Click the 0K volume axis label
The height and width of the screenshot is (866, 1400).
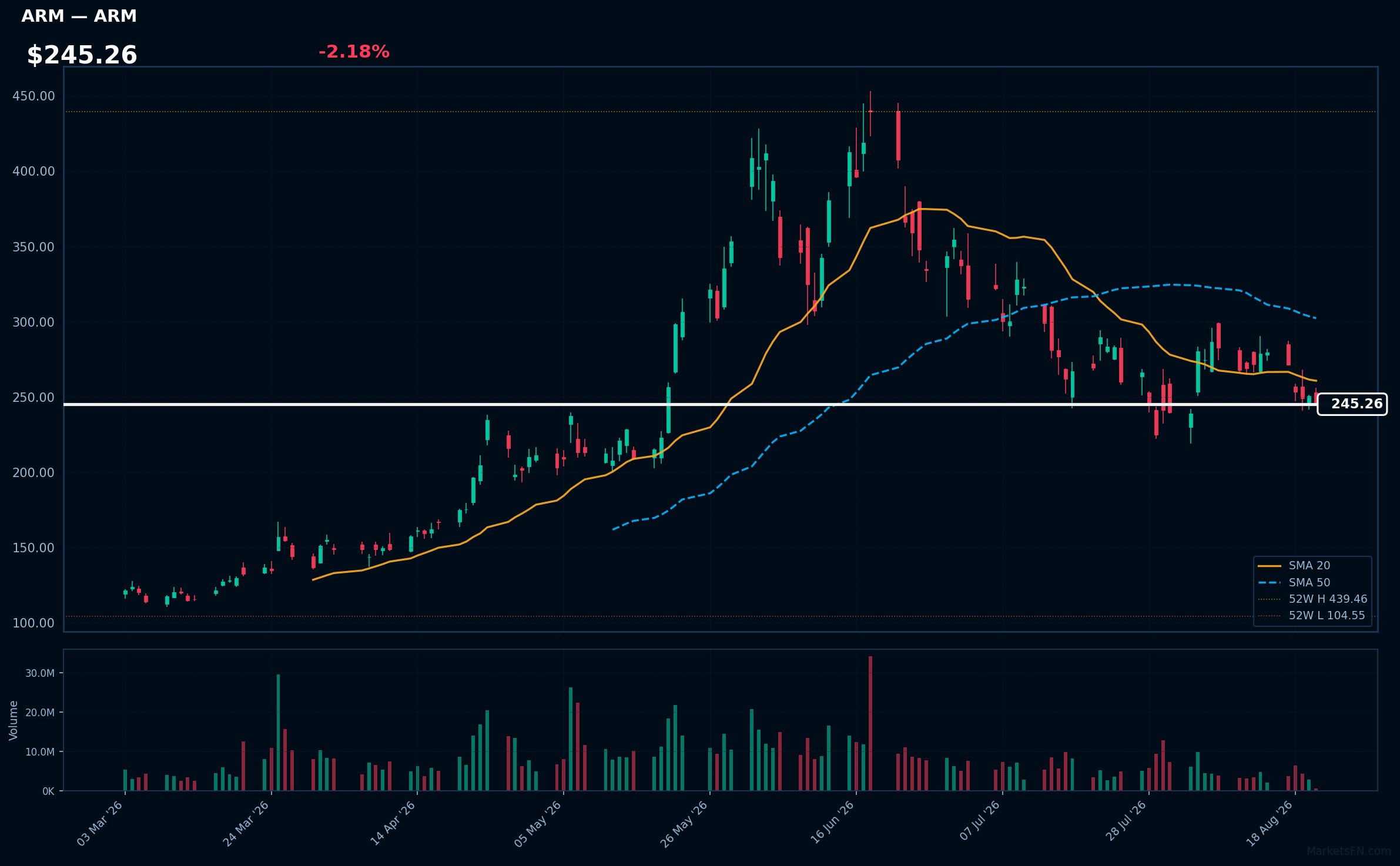pos(48,791)
